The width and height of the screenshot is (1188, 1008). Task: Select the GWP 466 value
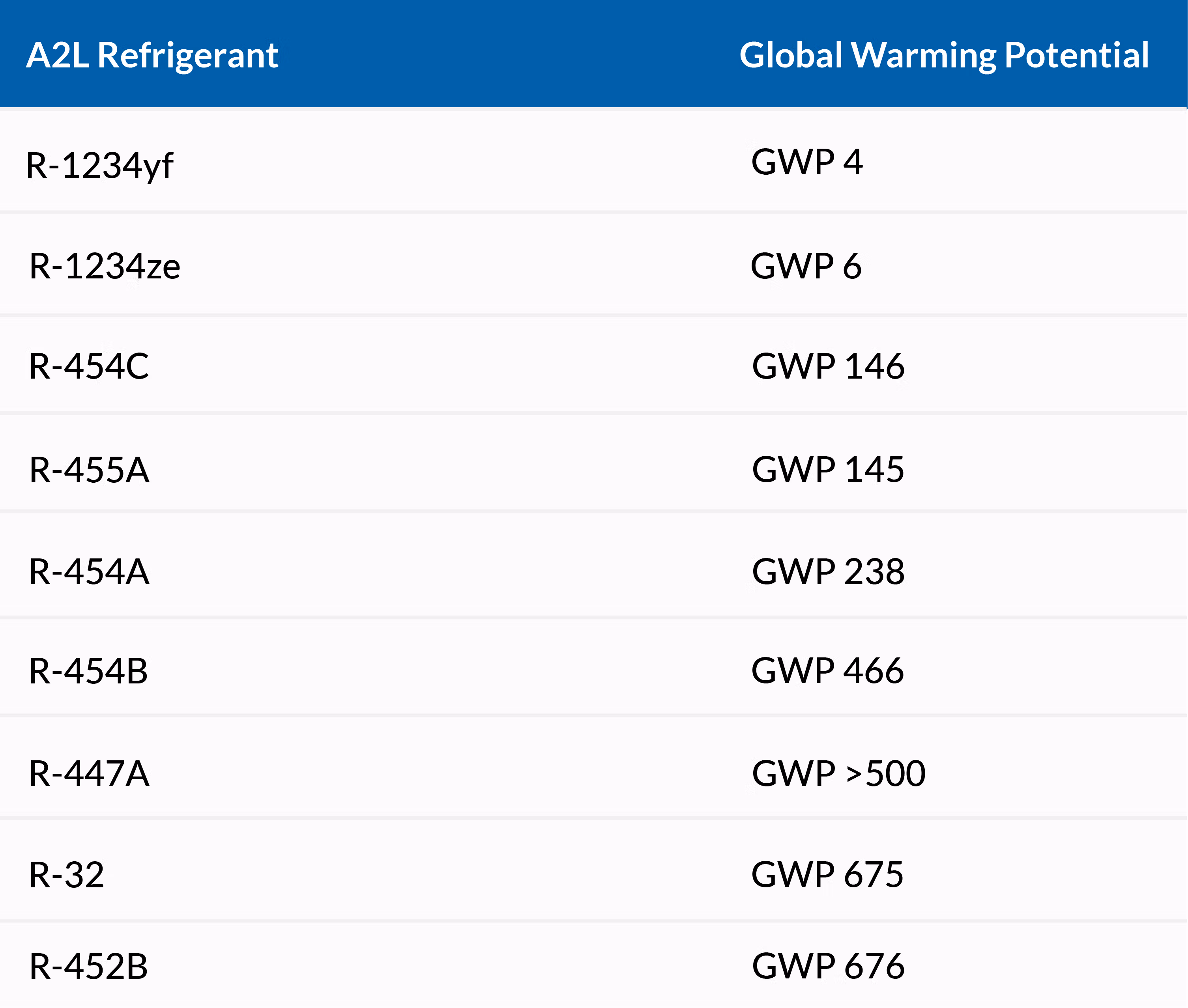[827, 670]
